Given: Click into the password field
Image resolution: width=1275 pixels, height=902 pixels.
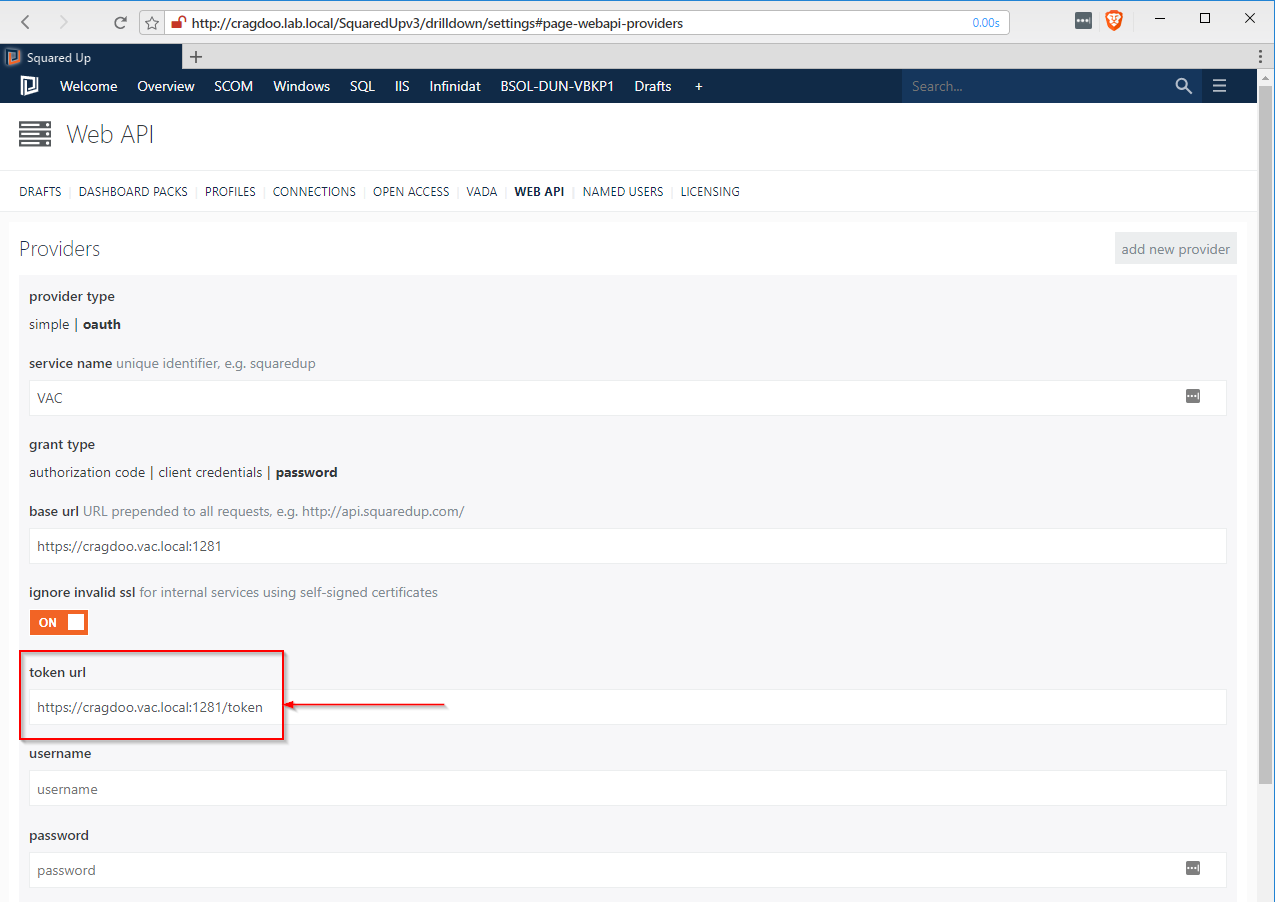Looking at the screenshot, I should [x=628, y=870].
